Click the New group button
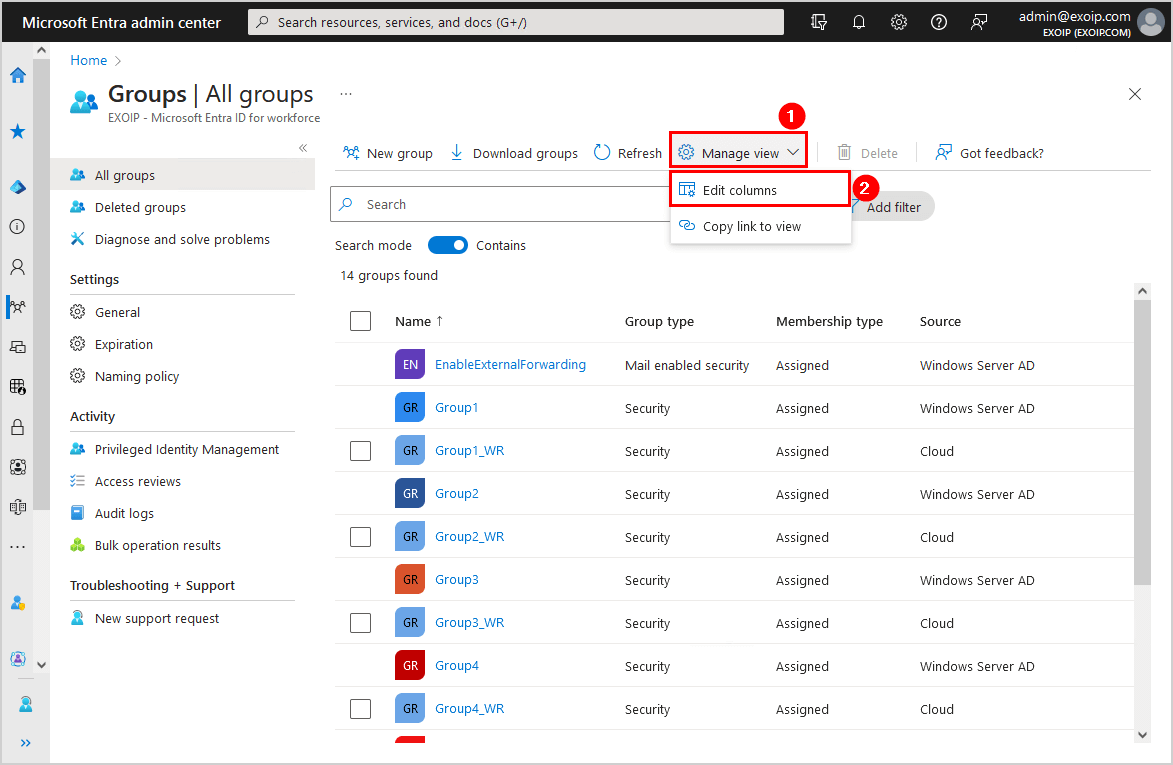The height and width of the screenshot is (765, 1173). 388,153
